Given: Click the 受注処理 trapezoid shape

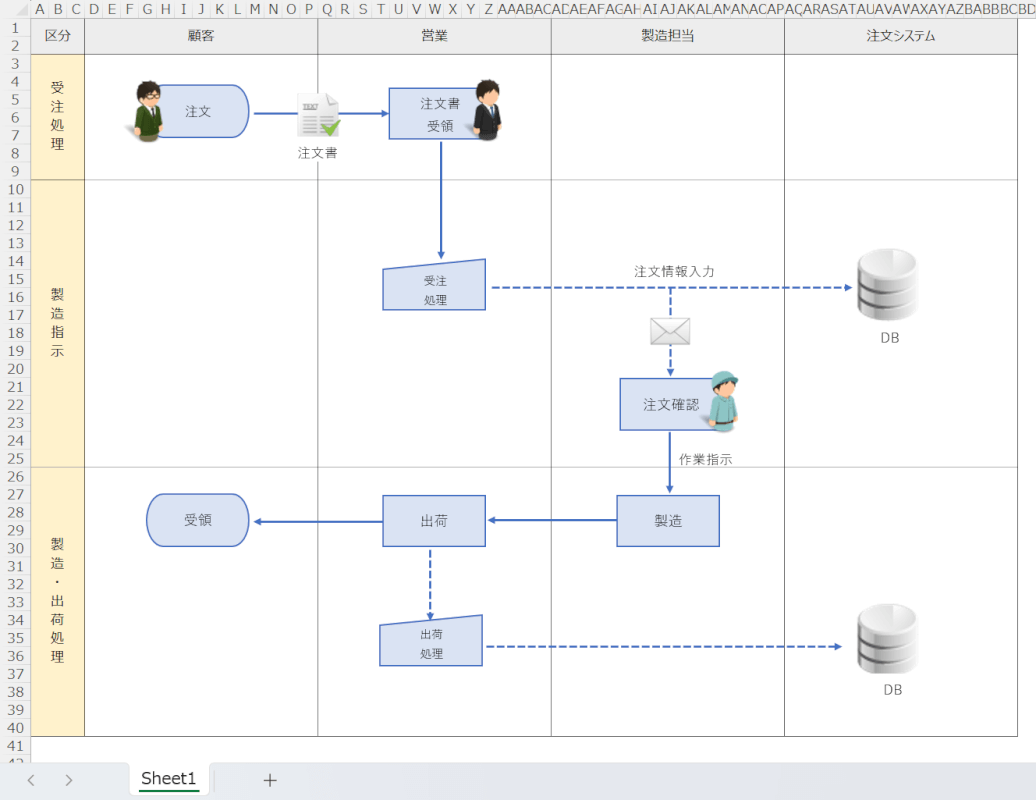Looking at the screenshot, I should coord(434,284).
